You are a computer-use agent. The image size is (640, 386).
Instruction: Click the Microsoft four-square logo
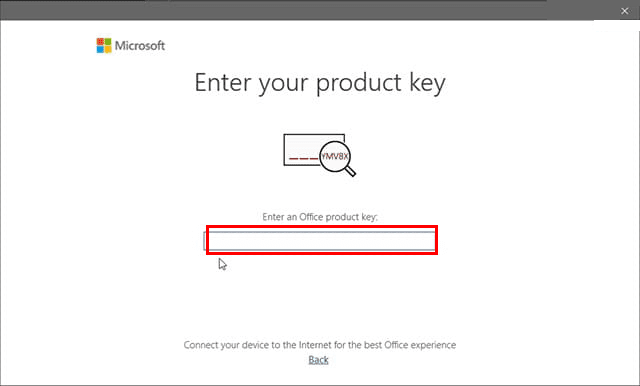click(104, 45)
